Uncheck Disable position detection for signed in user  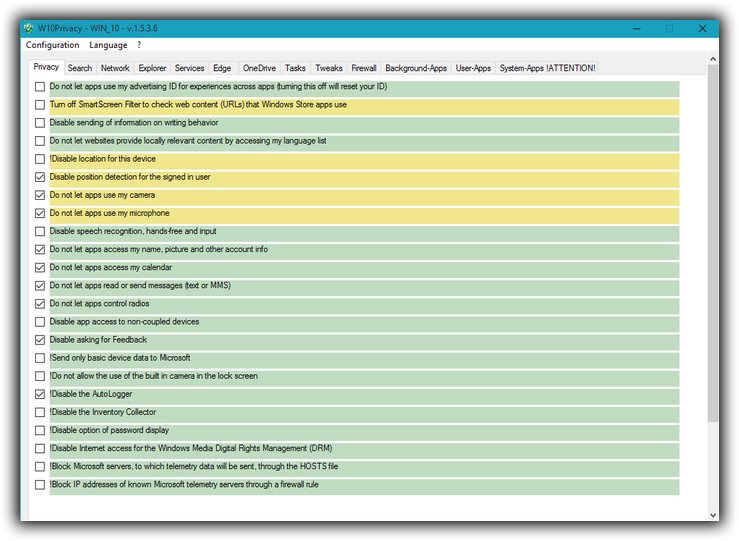tap(40, 177)
